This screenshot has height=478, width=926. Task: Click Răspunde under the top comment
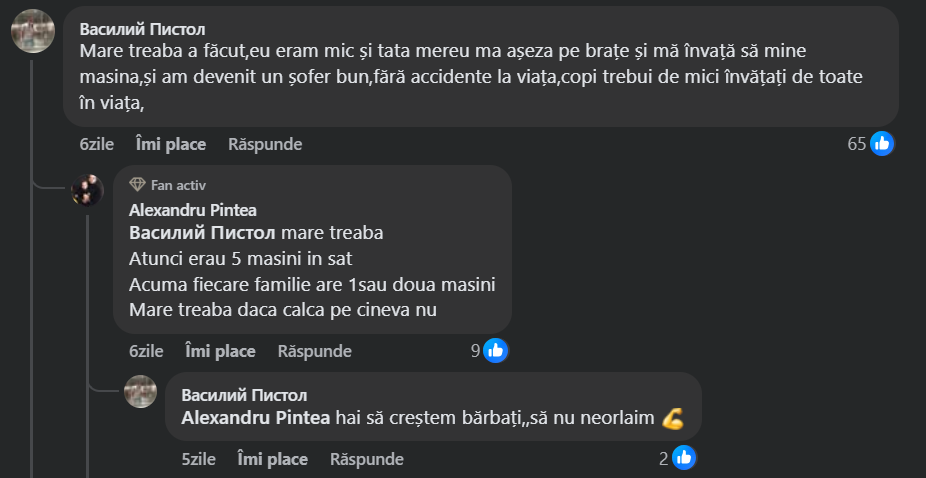click(x=265, y=144)
